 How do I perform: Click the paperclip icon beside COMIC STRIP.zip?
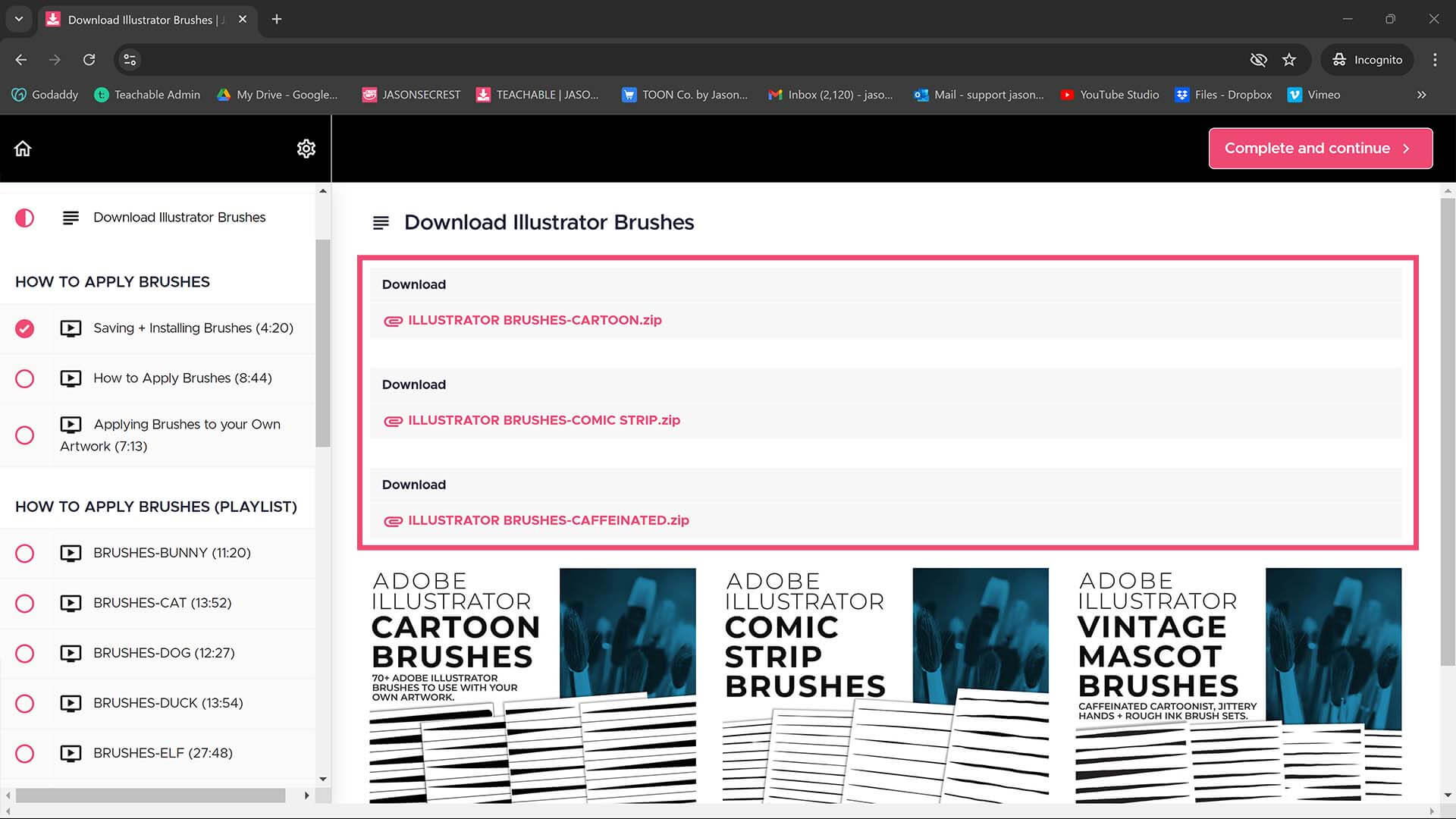coord(393,421)
